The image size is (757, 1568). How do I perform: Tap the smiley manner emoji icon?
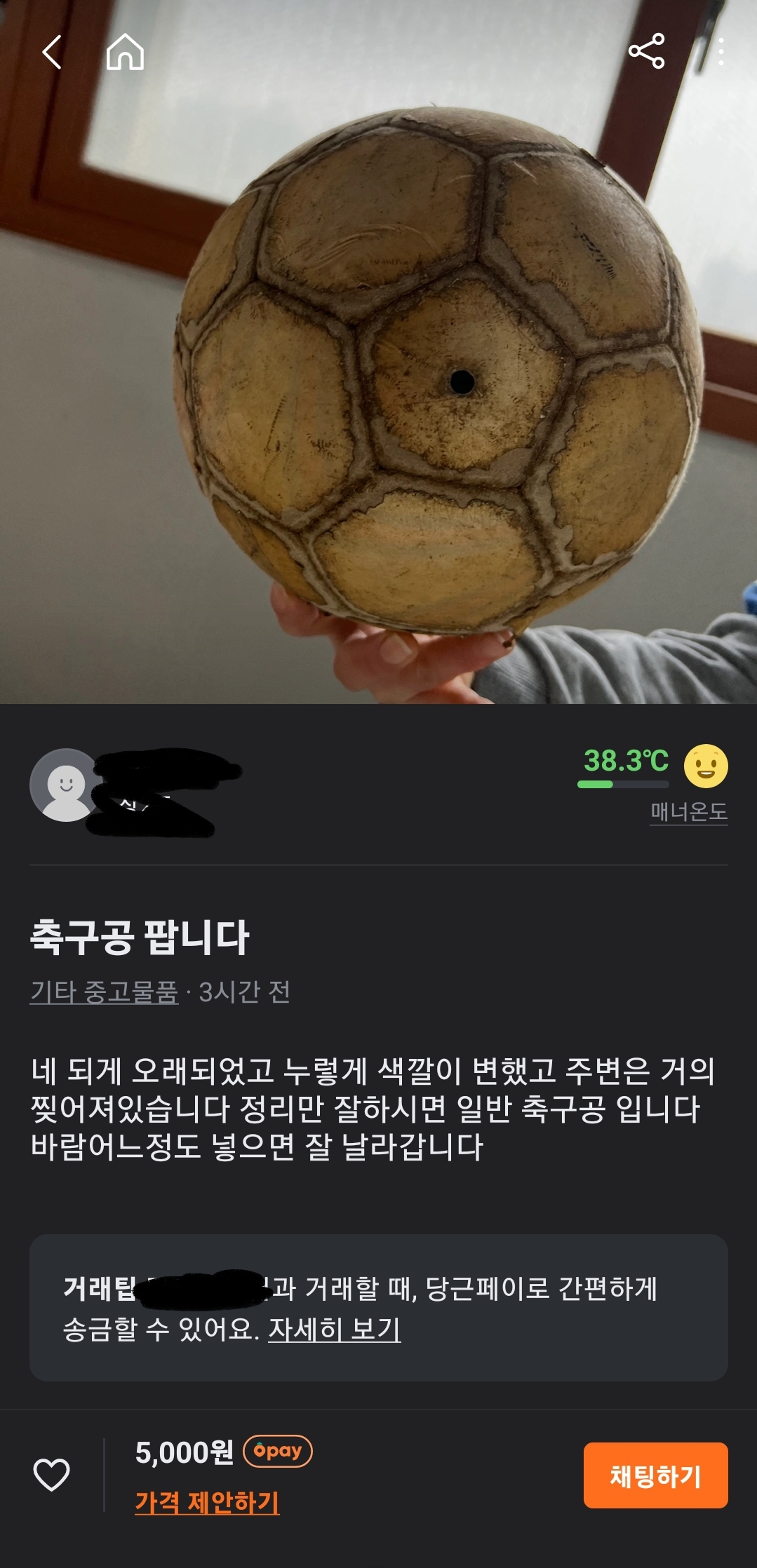click(706, 766)
